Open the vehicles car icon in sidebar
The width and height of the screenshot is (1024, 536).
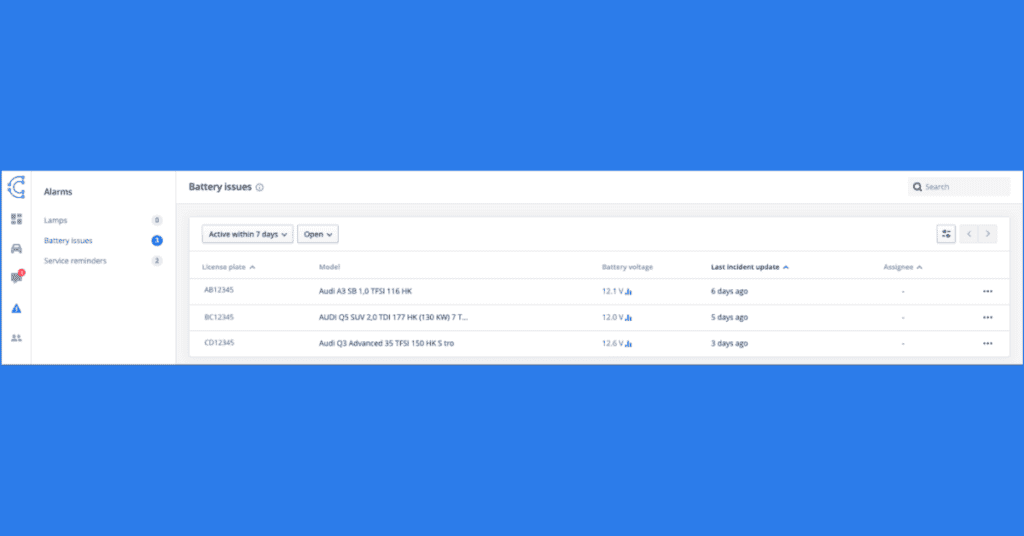[16, 249]
